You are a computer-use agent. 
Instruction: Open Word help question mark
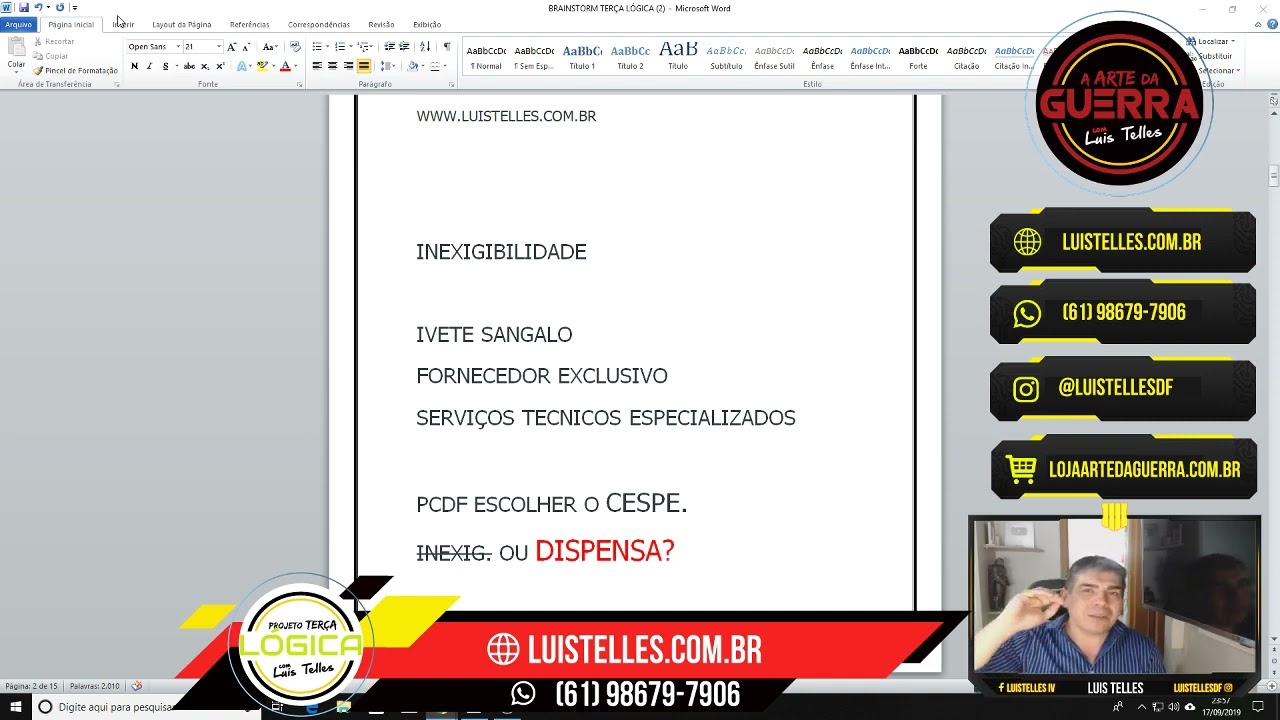click(1272, 24)
